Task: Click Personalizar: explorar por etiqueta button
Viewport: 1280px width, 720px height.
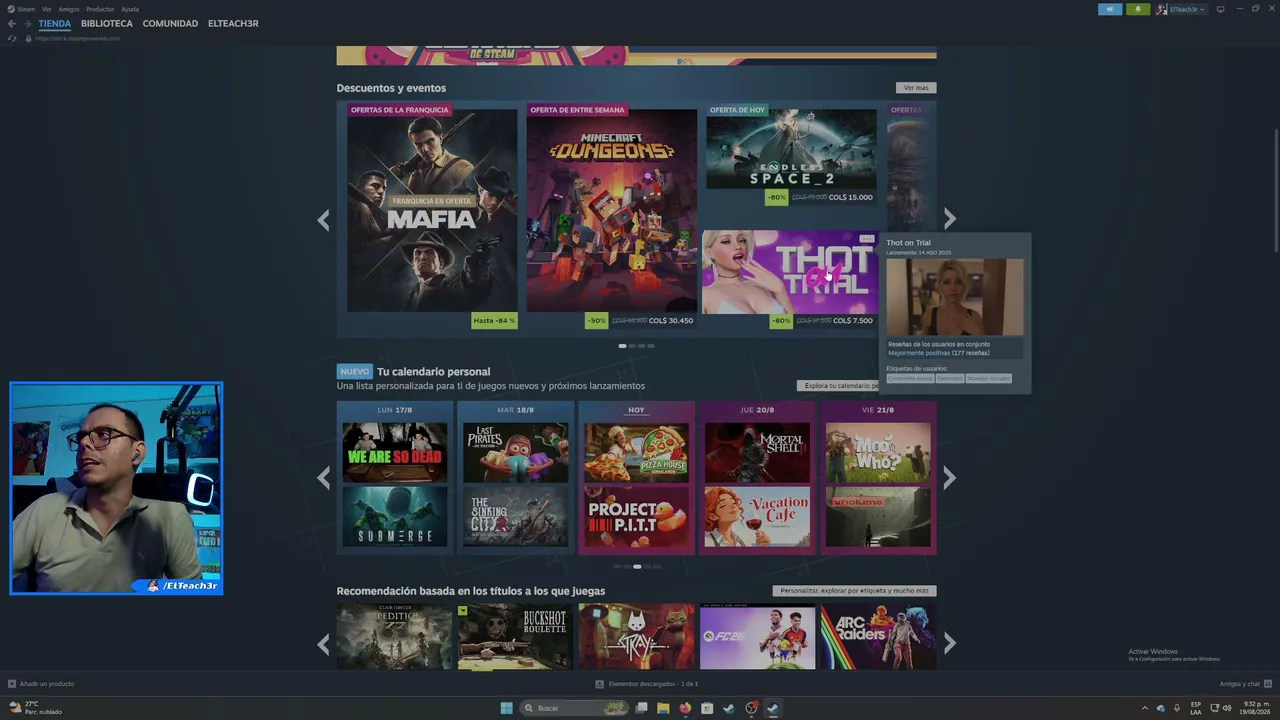Action: (854, 591)
